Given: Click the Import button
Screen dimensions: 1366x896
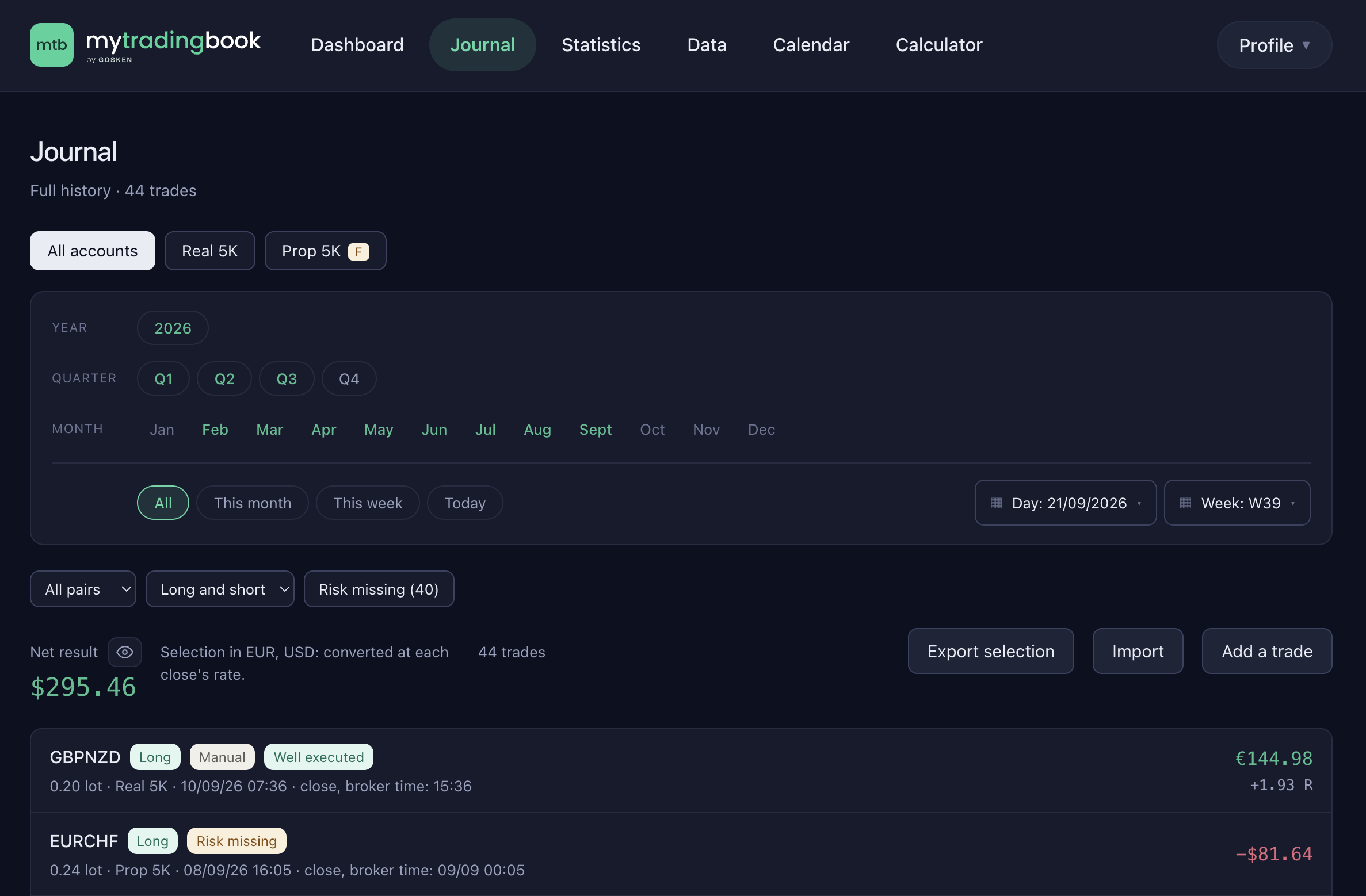Looking at the screenshot, I should click(x=1138, y=651).
